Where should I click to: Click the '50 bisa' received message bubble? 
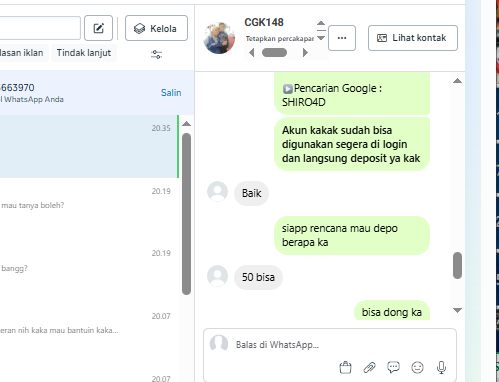[x=258, y=277]
